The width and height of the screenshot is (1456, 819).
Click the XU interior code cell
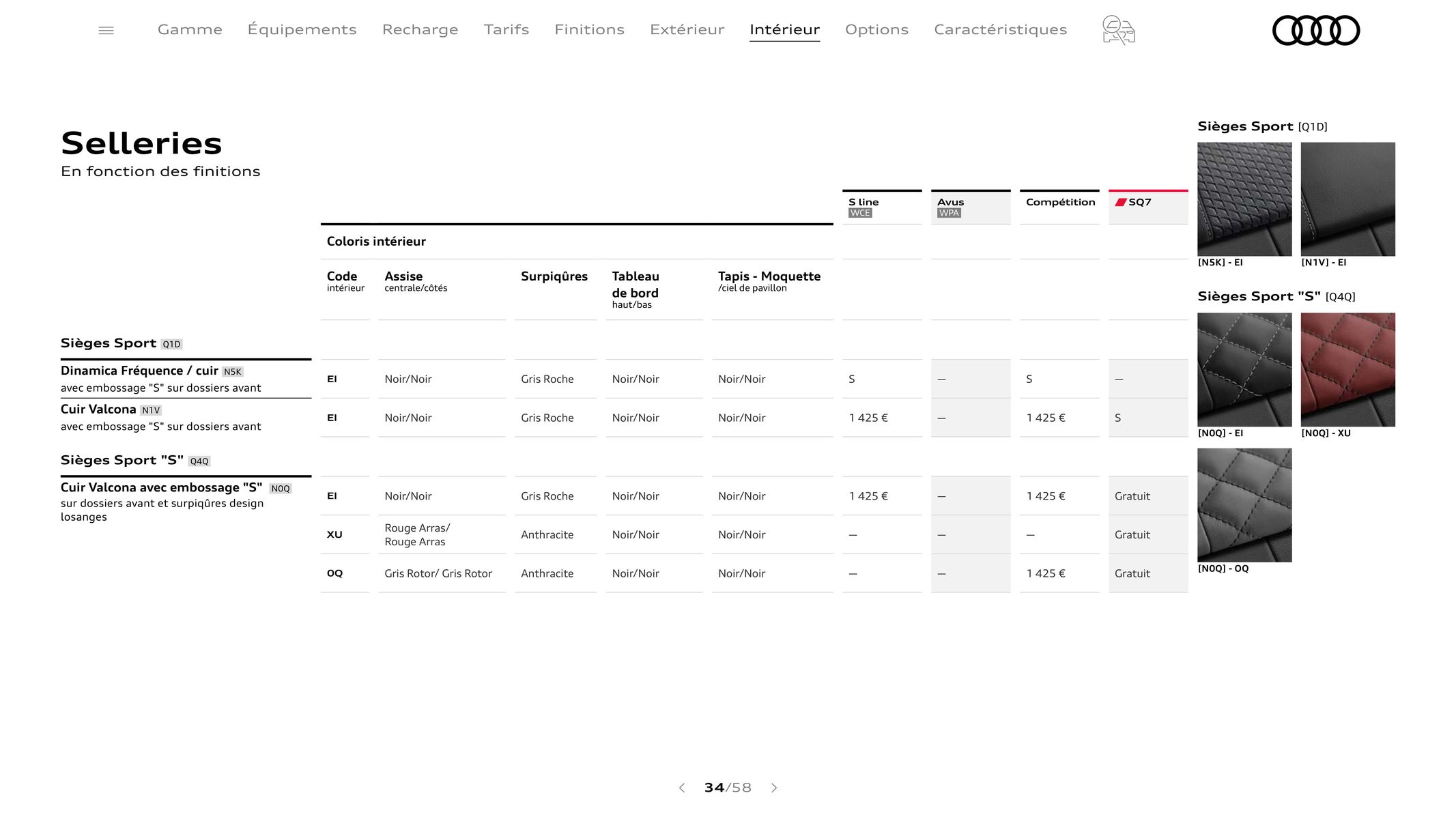[x=334, y=534]
